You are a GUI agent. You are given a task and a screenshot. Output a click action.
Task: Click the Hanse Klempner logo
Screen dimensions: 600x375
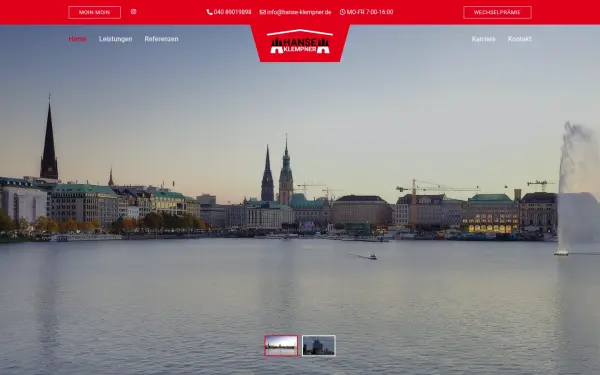(300, 42)
